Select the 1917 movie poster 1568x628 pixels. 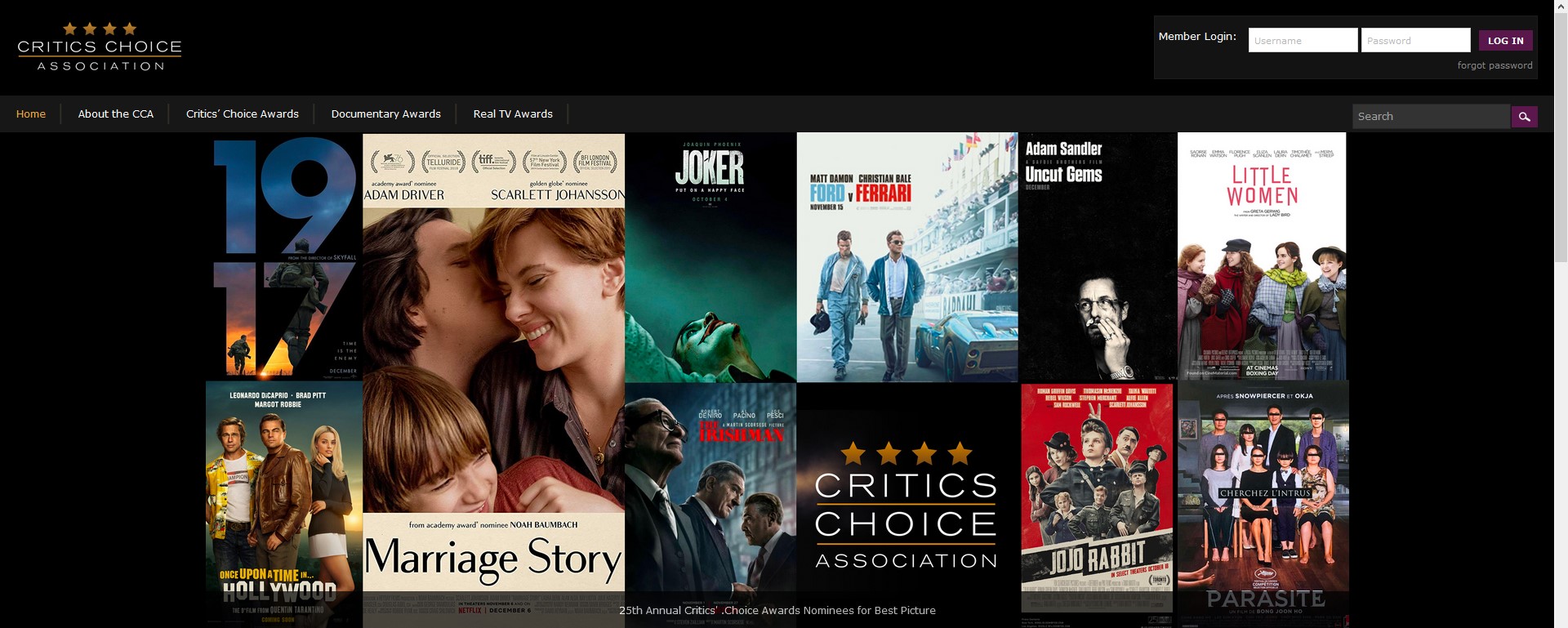coord(284,256)
